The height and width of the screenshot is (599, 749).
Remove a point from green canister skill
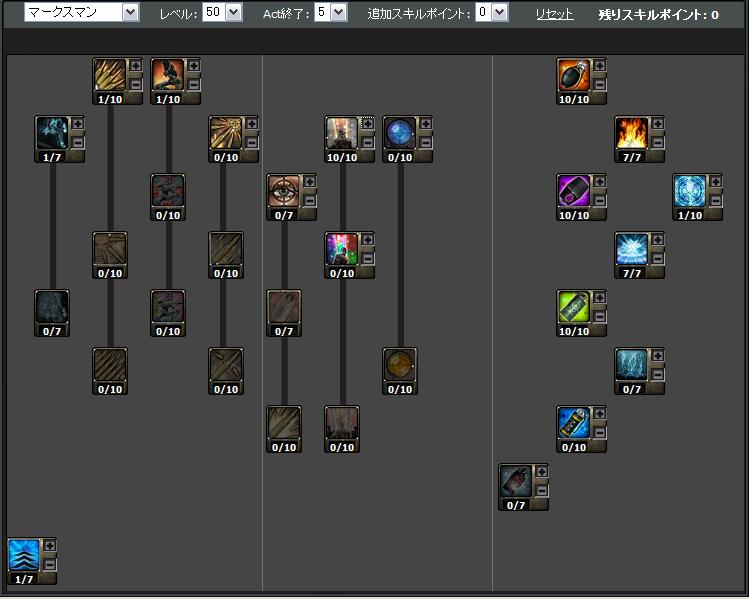point(599,317)
